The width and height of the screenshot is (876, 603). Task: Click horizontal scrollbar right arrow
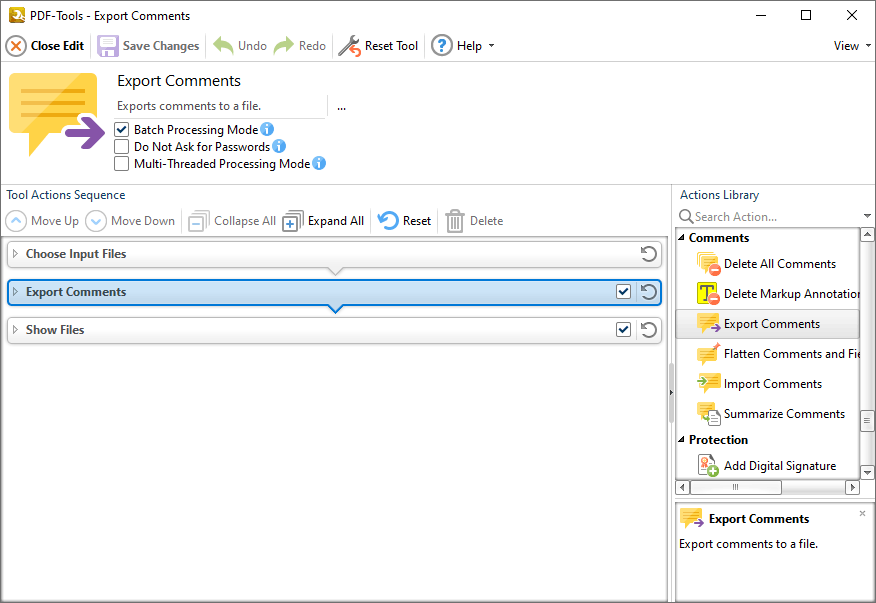[x=852, y=487]
